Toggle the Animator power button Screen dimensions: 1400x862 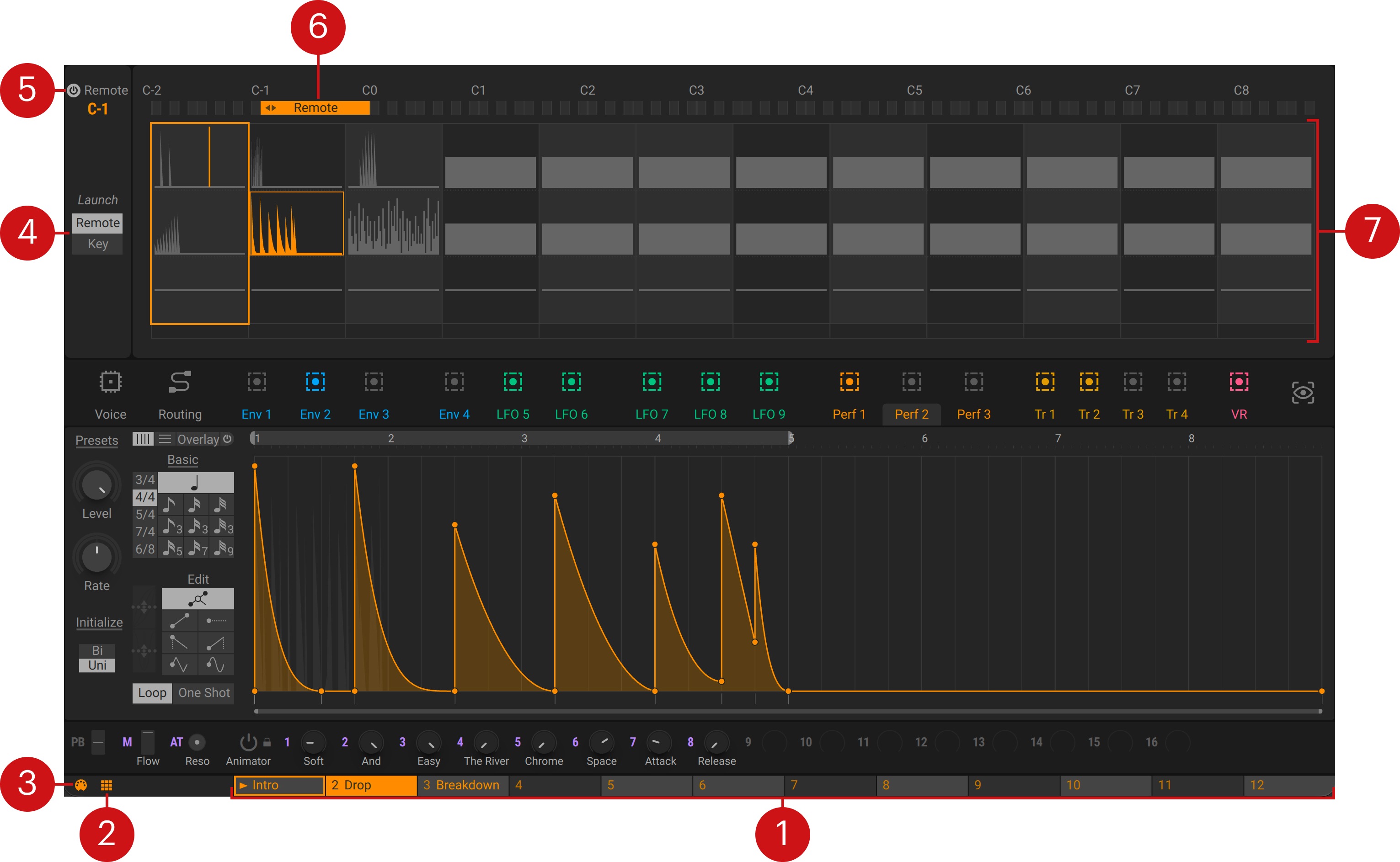point(248,742)
